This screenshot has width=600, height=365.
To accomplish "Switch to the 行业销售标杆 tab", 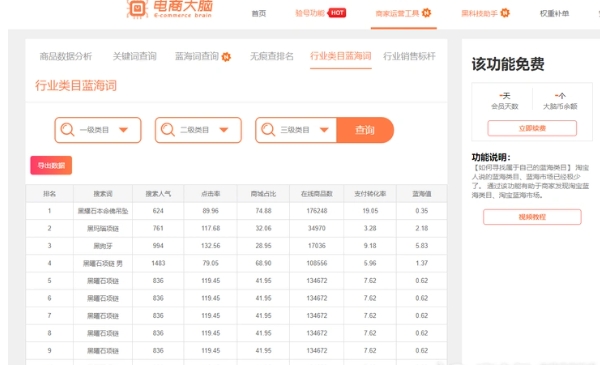I will pos(409,56).
